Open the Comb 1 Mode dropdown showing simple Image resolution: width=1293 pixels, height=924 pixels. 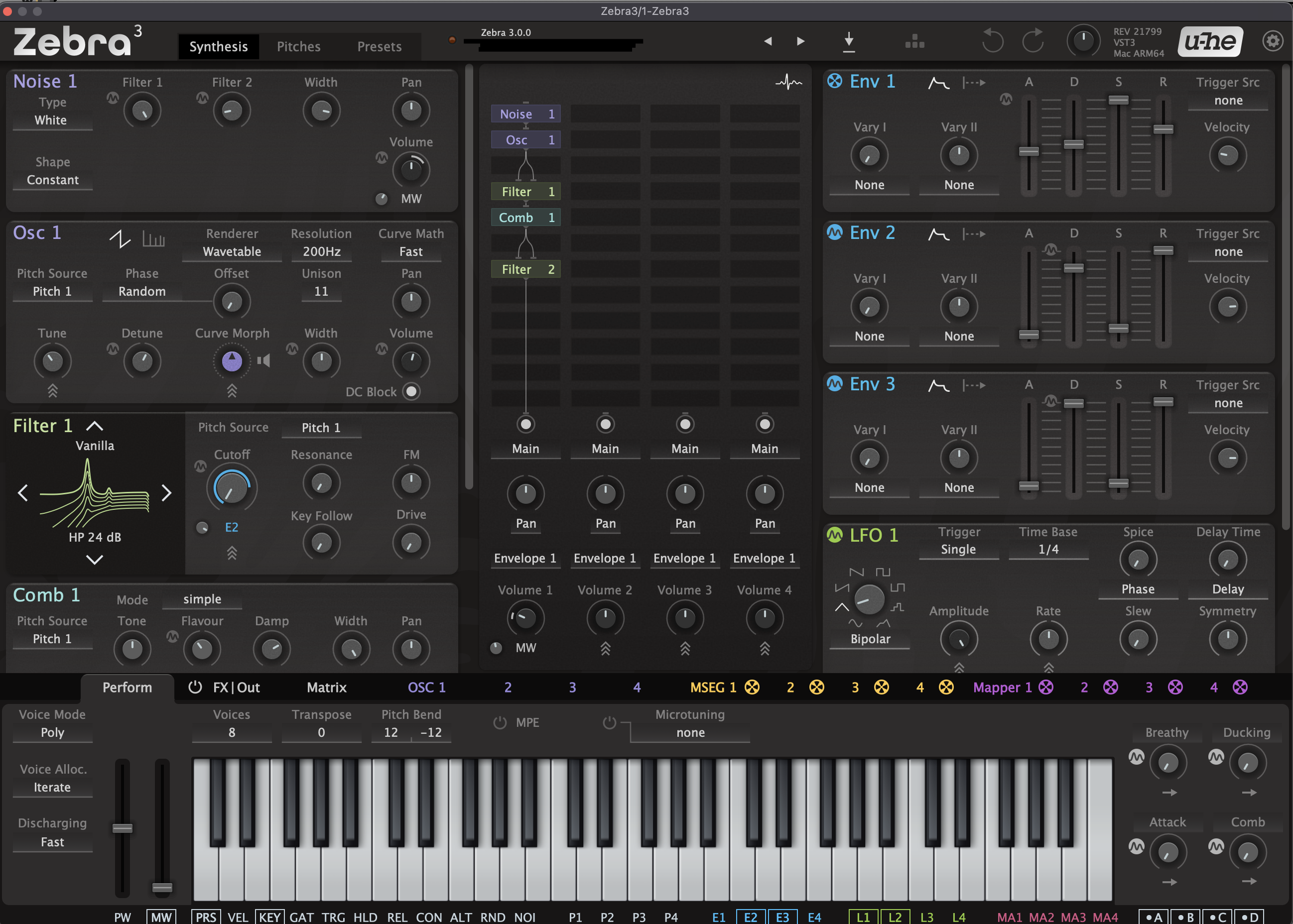(x=202, y=599)
